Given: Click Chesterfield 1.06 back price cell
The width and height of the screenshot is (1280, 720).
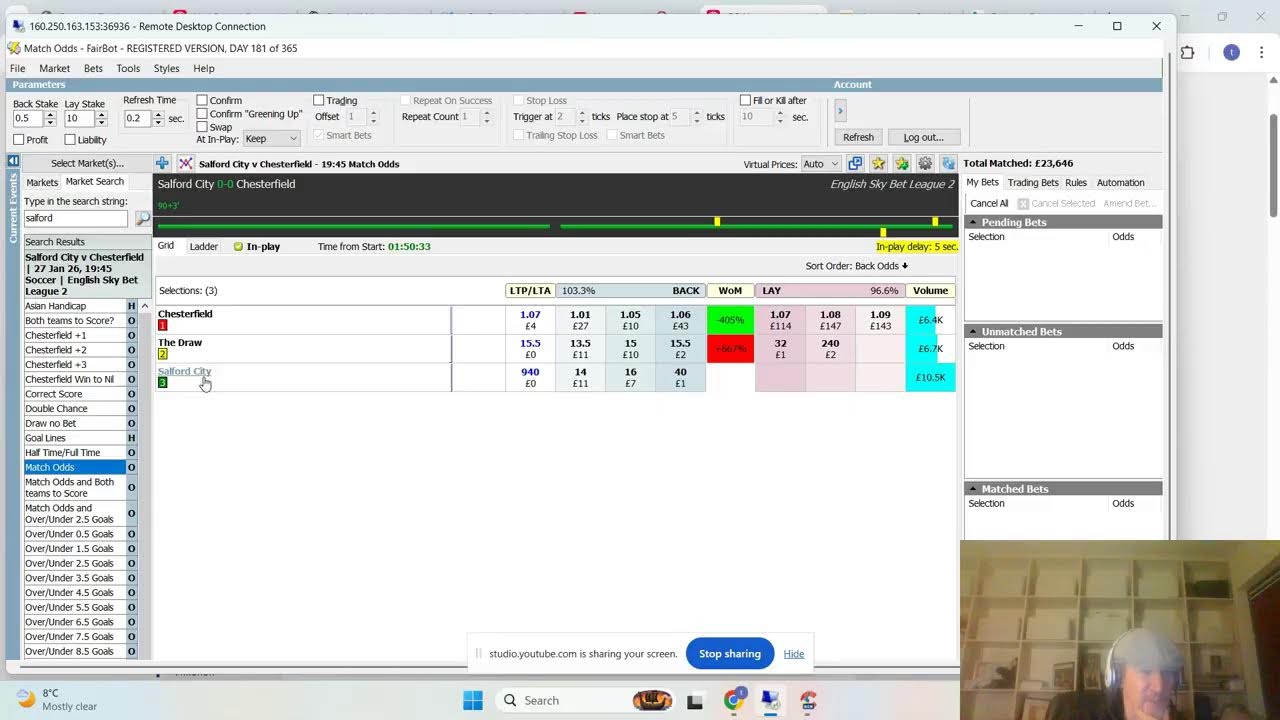Looking at the screenshot, I should (680, 320).
